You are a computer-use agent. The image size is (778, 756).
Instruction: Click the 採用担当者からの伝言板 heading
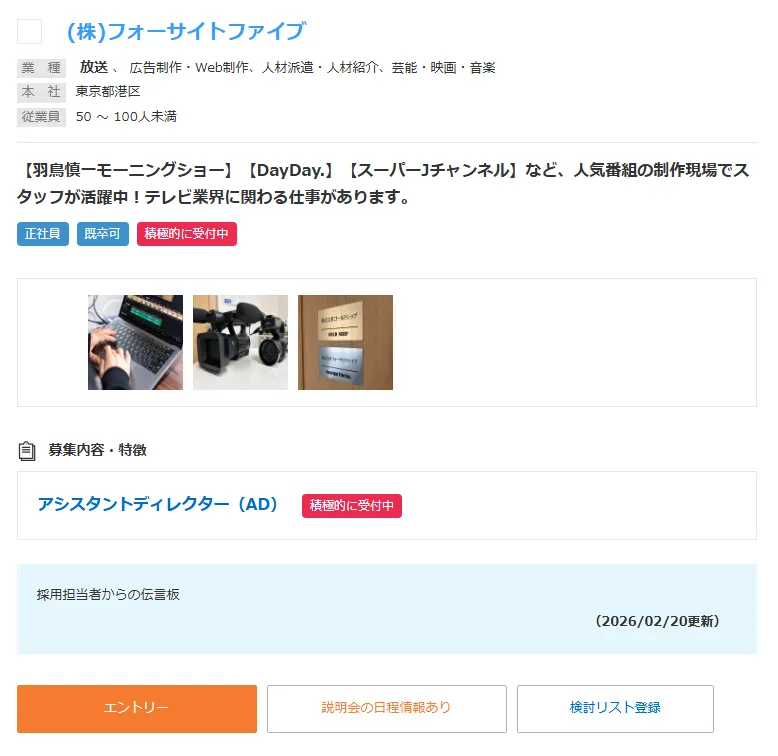(x=108, y=594)
